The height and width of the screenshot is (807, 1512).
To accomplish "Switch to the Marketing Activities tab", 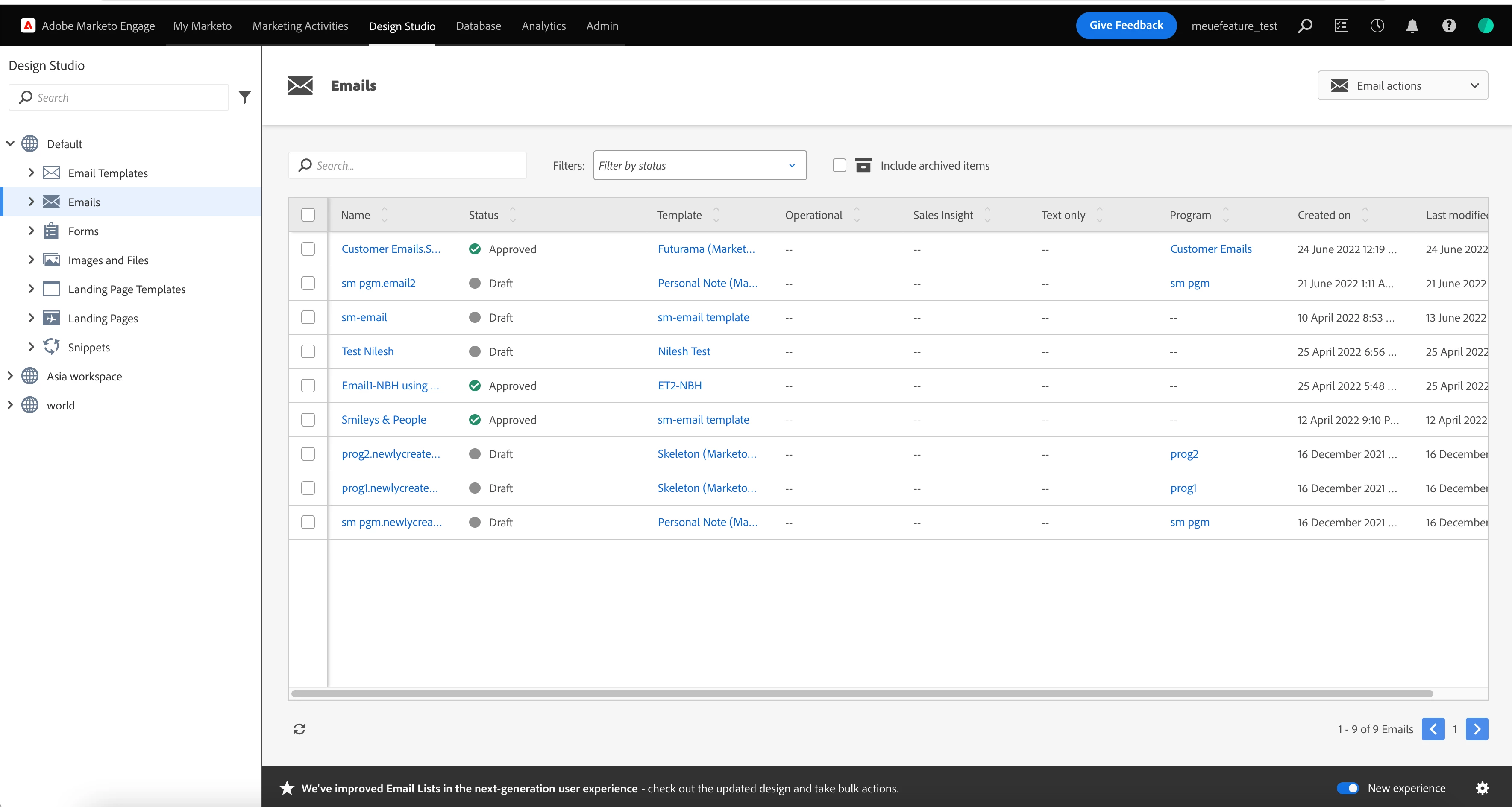I will [300, 26].
